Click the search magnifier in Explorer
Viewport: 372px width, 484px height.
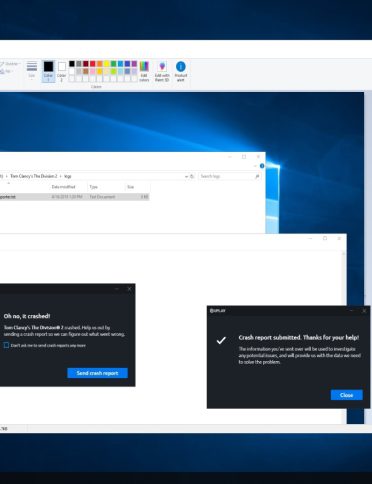[257, 176]
